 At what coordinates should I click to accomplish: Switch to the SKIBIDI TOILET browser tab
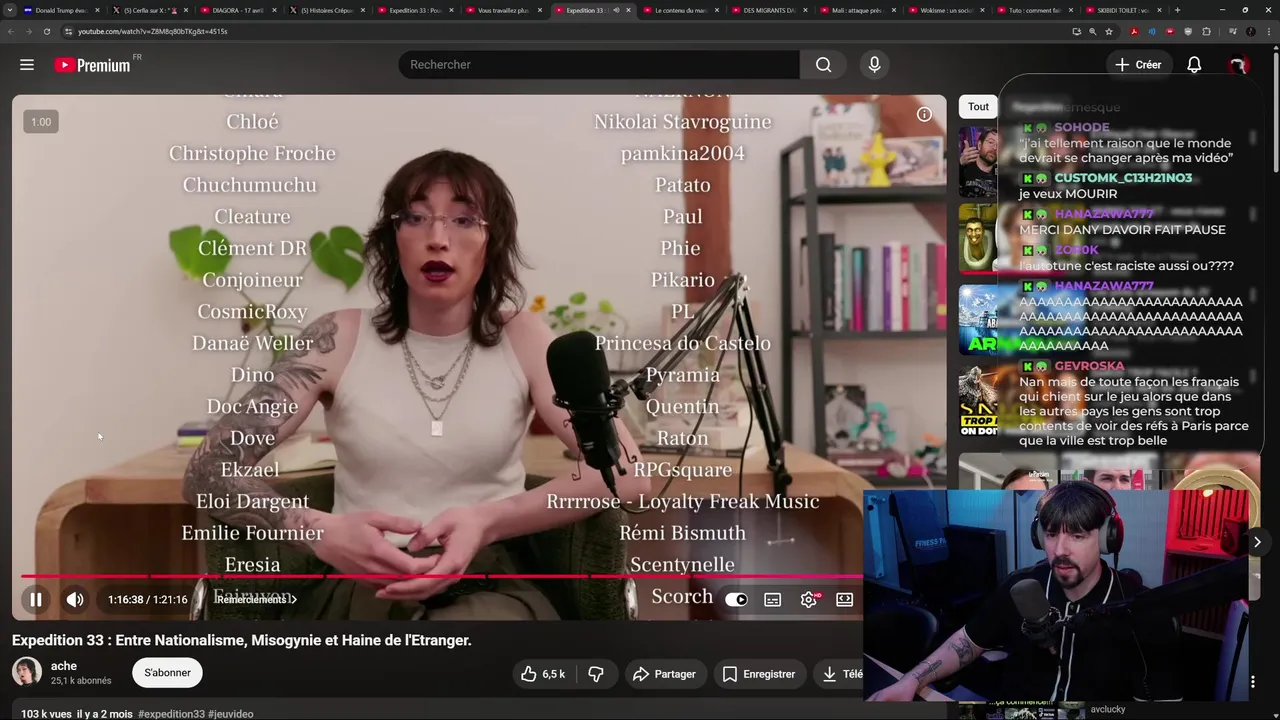point(1122,10)
